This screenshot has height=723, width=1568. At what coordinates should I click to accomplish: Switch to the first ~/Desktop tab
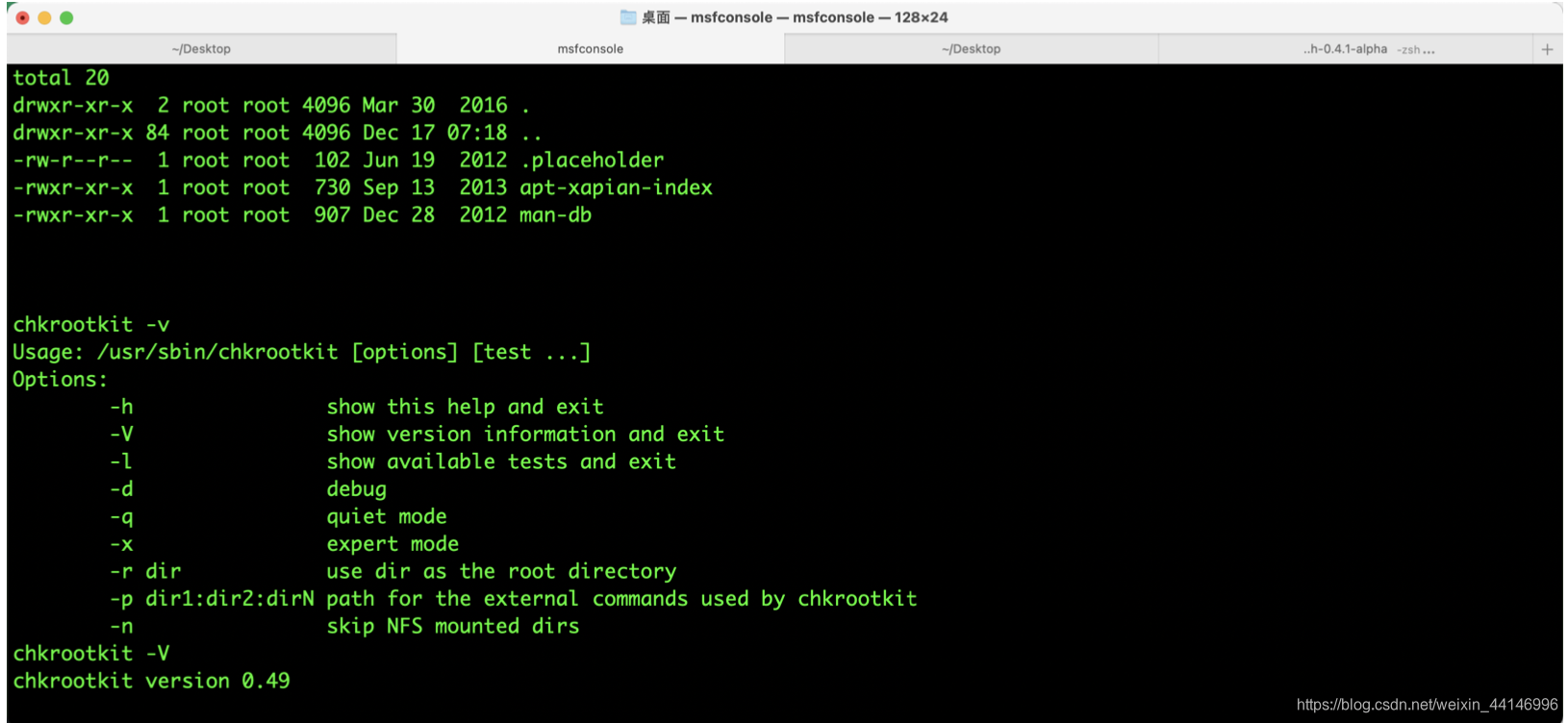click(201, 49)
